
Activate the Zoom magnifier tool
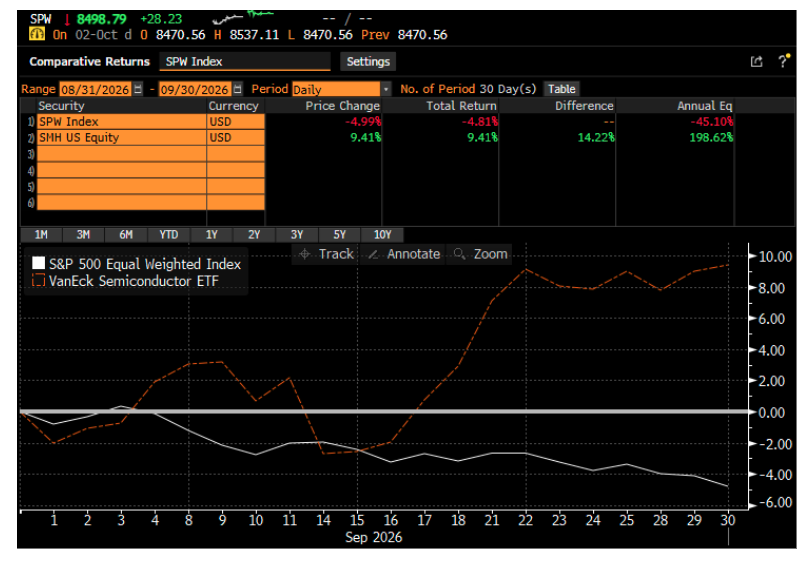[x=480, y=254]
